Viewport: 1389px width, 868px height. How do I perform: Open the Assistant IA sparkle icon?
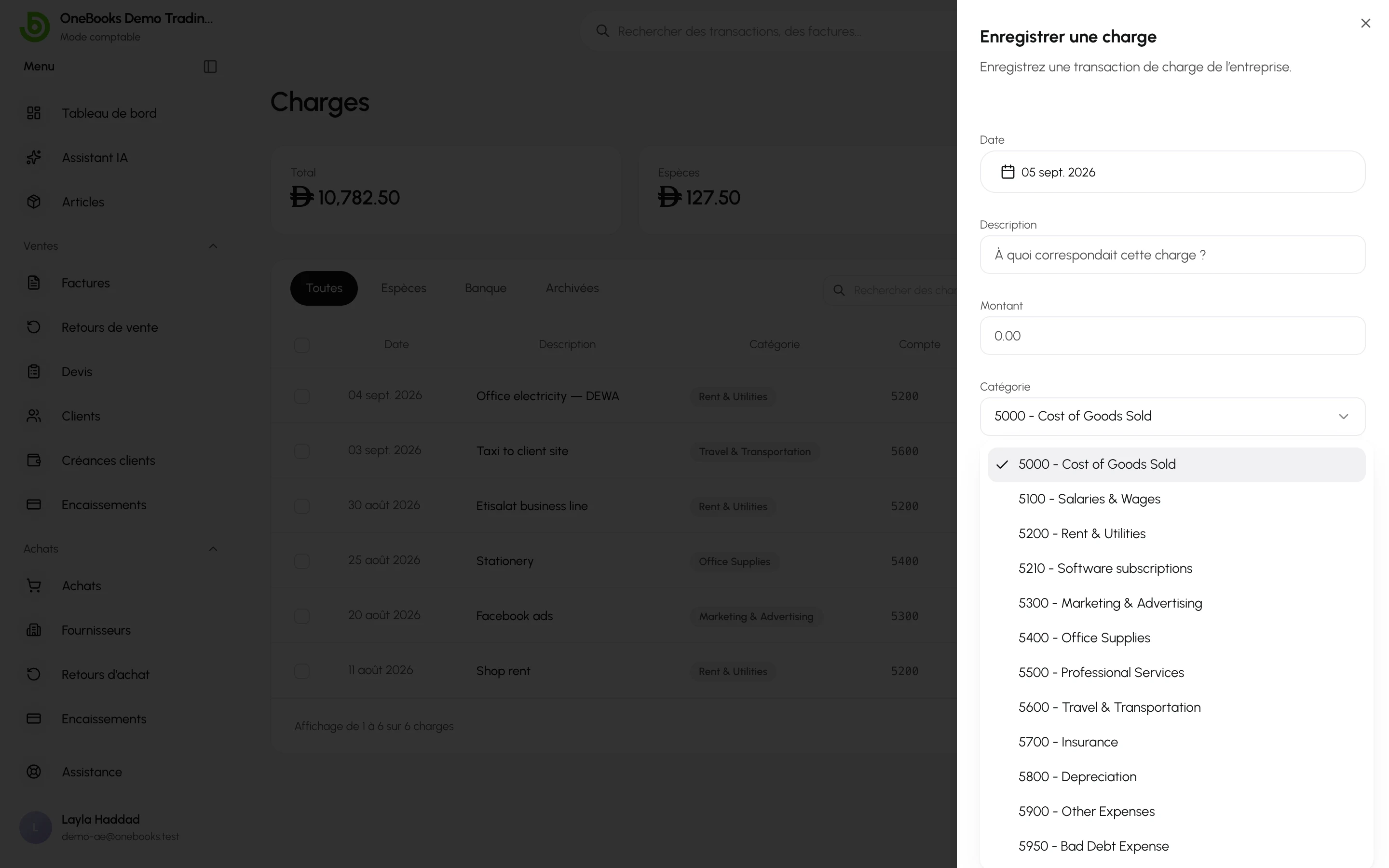(34, 157)
